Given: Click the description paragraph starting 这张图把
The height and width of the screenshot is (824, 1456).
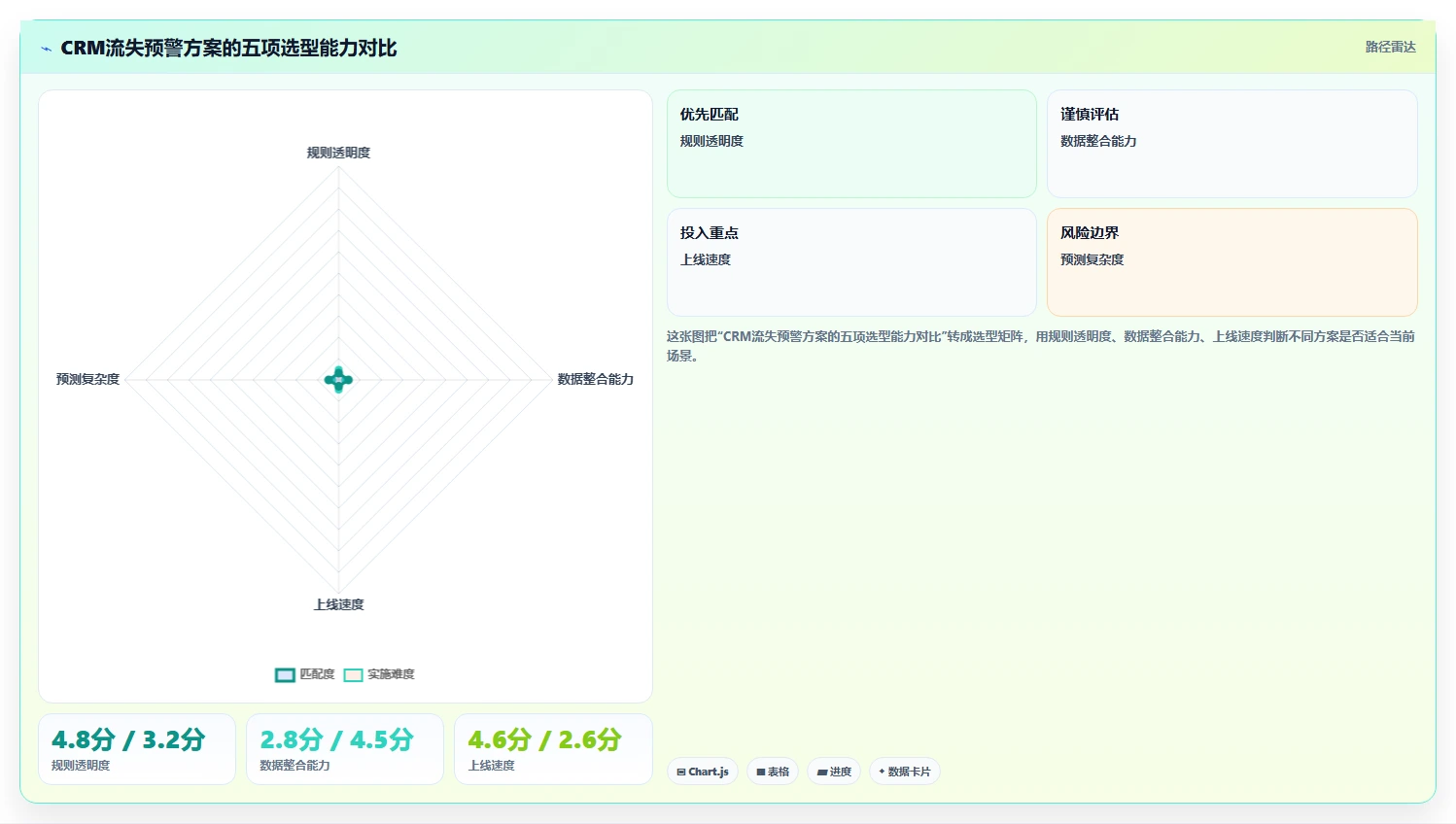Looking at the screenshot, I should (x=1041, y=346).
